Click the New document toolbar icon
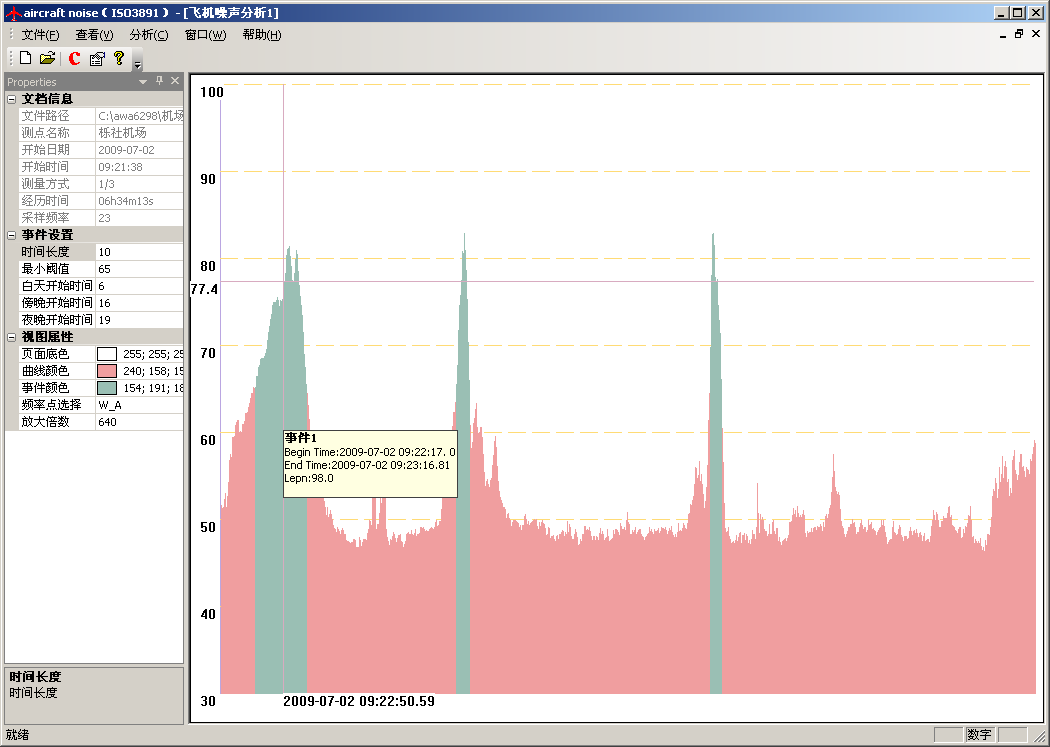The height and width of the screenshot is (747, 1050). [x=26, y=59]
